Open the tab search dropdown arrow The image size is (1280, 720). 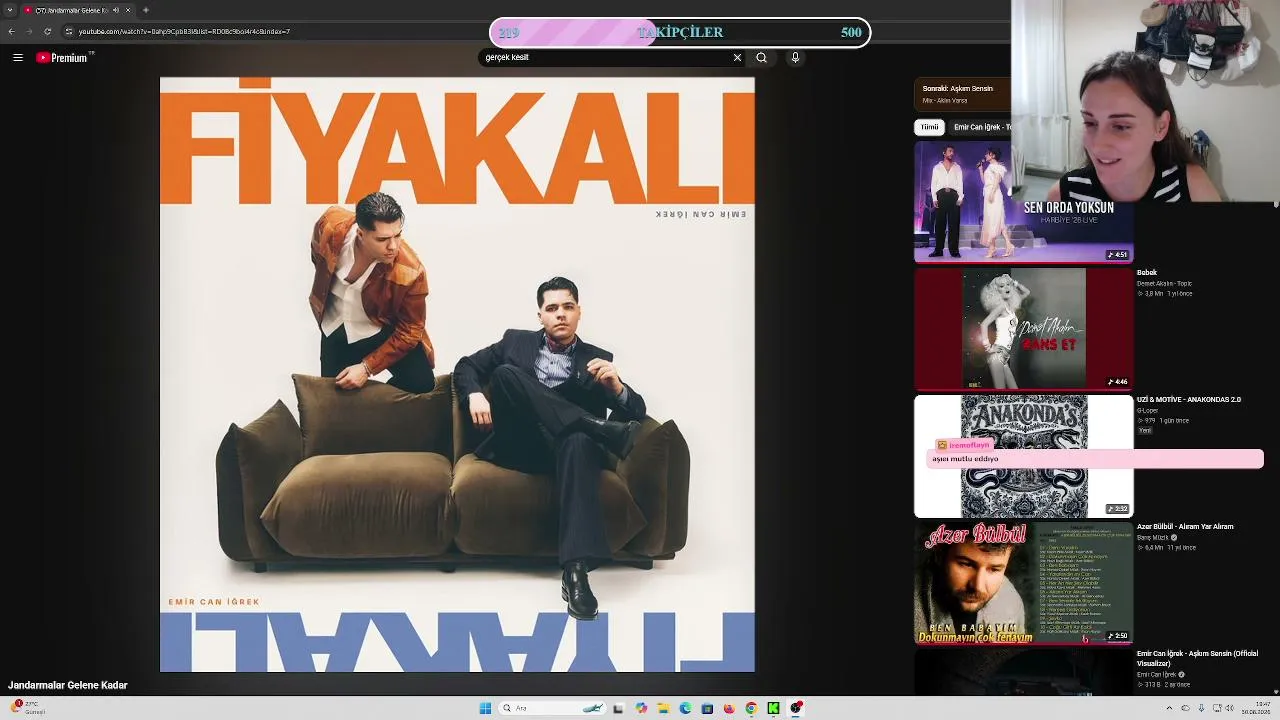(10, 10)
